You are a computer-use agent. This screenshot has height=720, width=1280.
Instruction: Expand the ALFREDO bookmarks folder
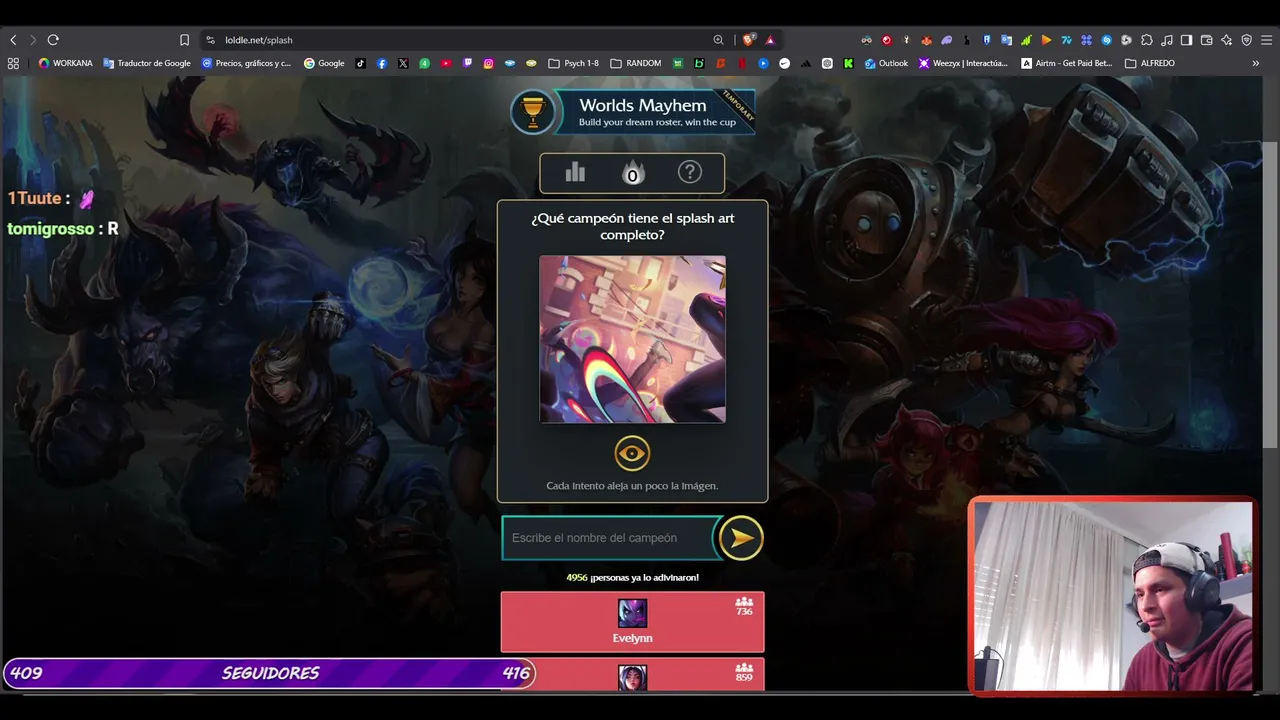pos(1150,63)
